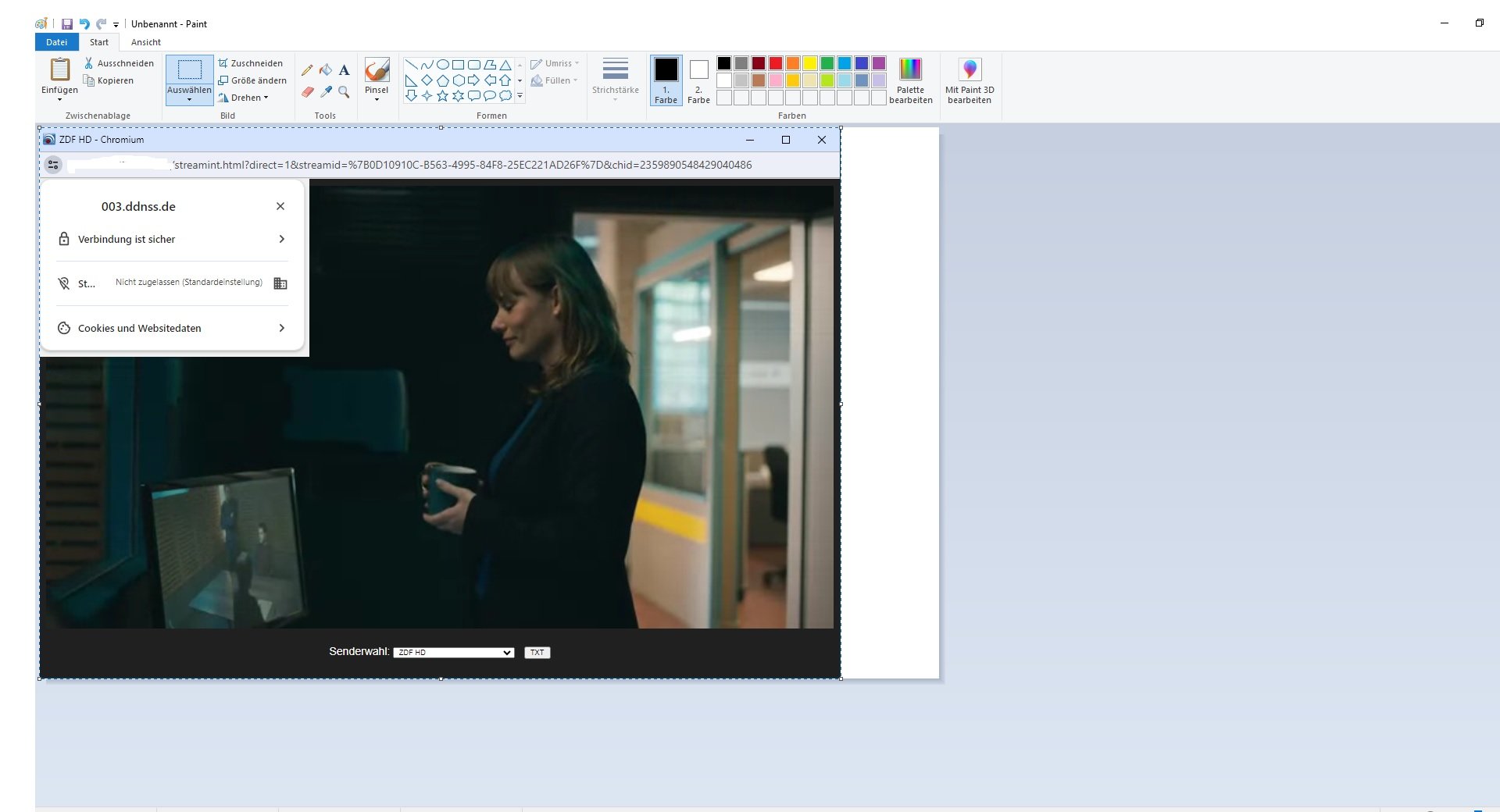Screen dimensions: 1500x812
Task: Click the Save icon in title bar
Action: 67,24
